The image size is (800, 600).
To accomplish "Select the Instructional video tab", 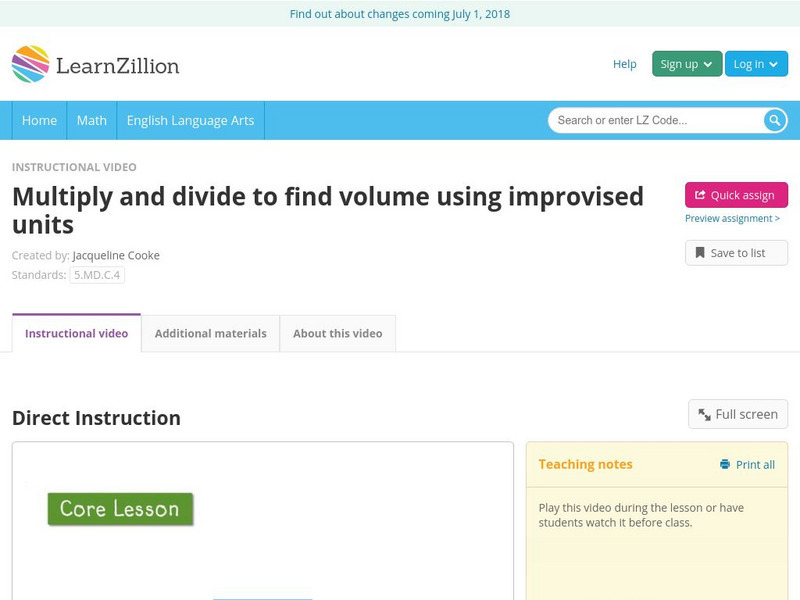I will (x=75, y=332).
